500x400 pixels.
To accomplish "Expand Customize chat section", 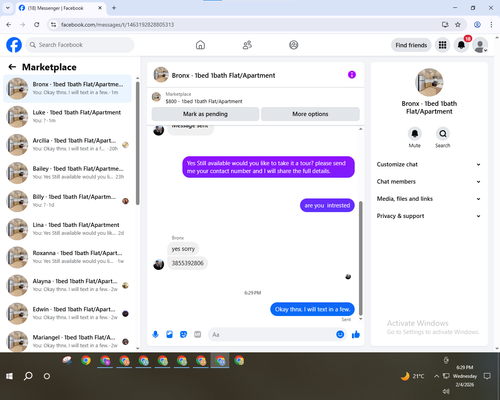I will tap(429, 164).
